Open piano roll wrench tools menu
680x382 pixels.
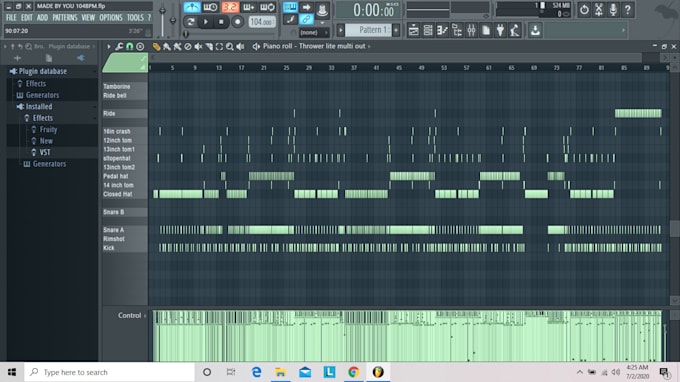(x=119, y=46)
